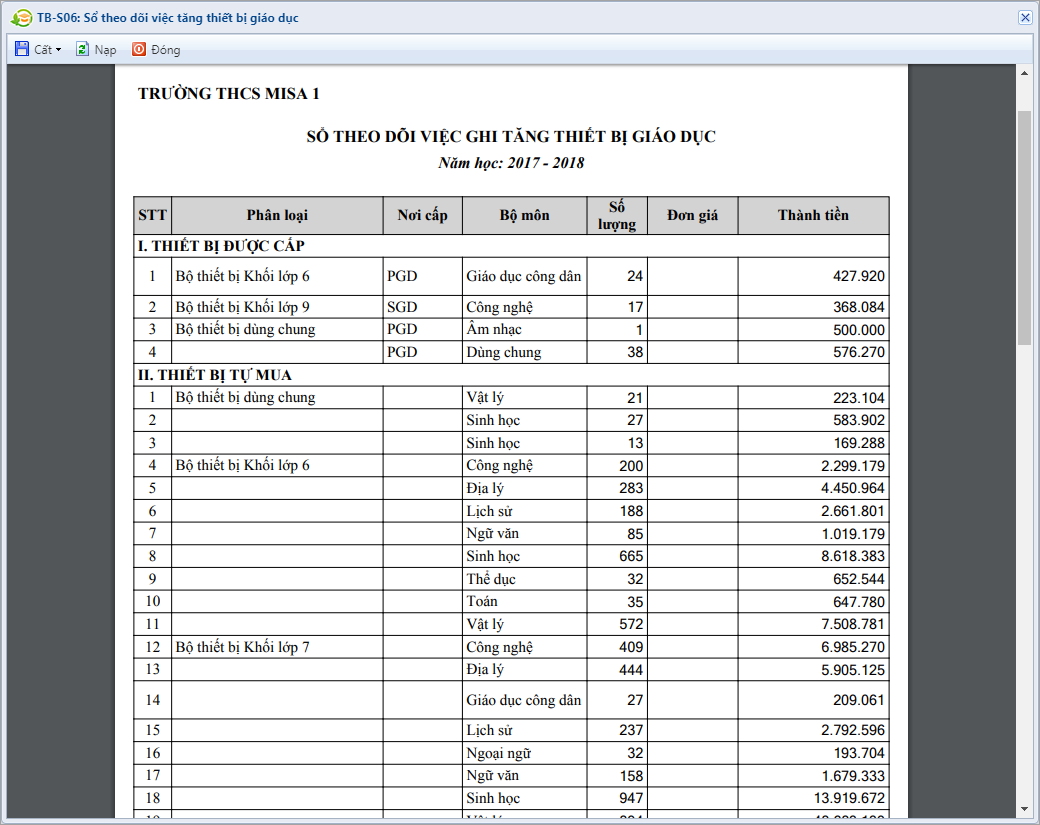Click the SGD supplier cell
This screenshot has height=825, width=1040.
click(x=422, y=307)
